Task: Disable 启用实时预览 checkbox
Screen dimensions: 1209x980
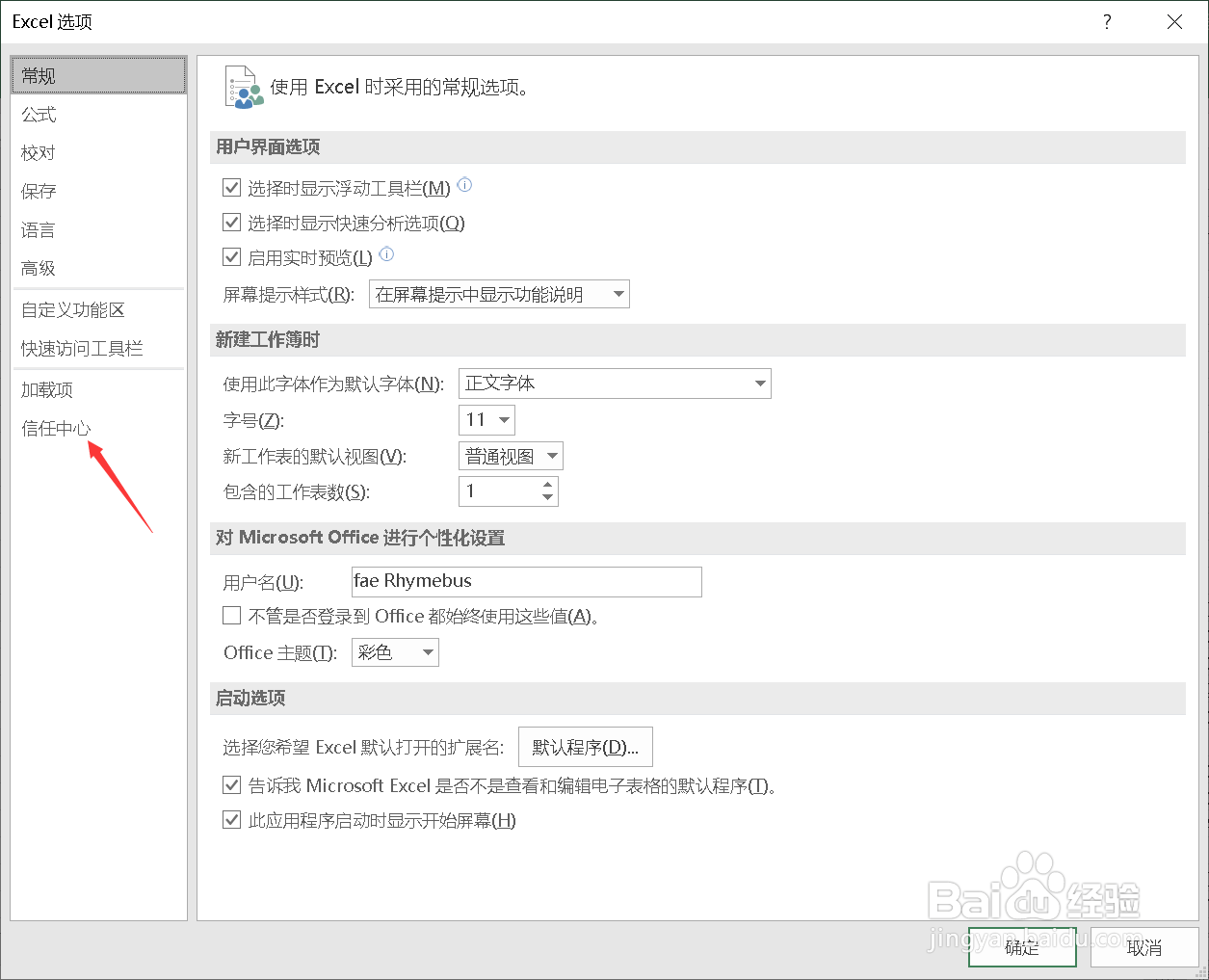Action: click(x=231, y=257)
